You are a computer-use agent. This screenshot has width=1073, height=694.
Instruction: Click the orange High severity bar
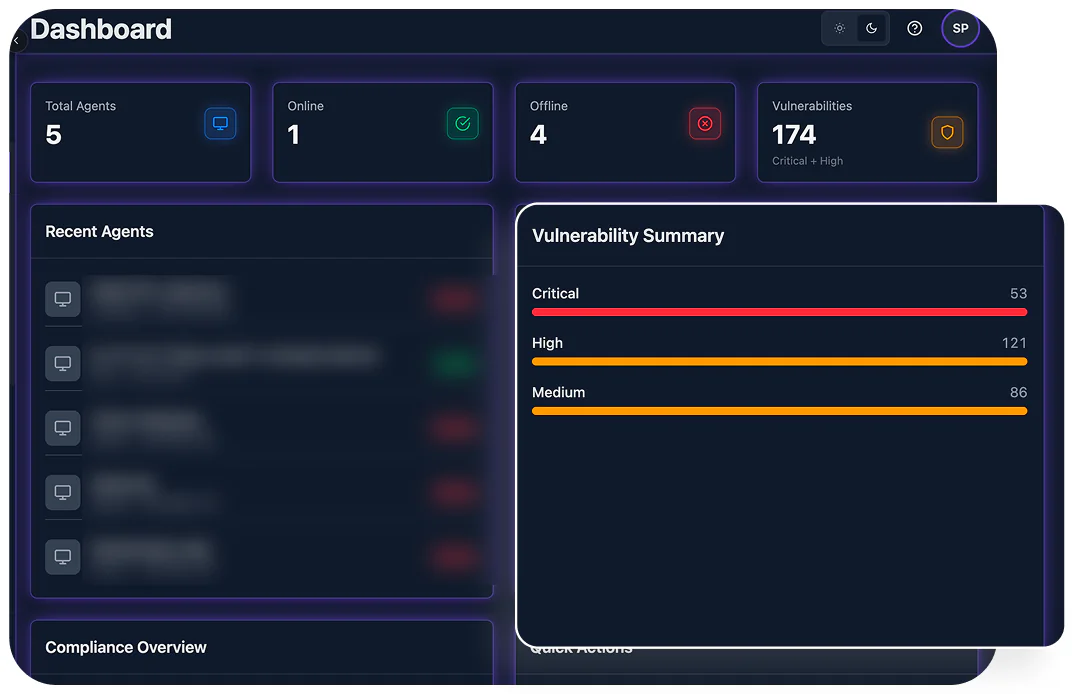tap(779, 361)
